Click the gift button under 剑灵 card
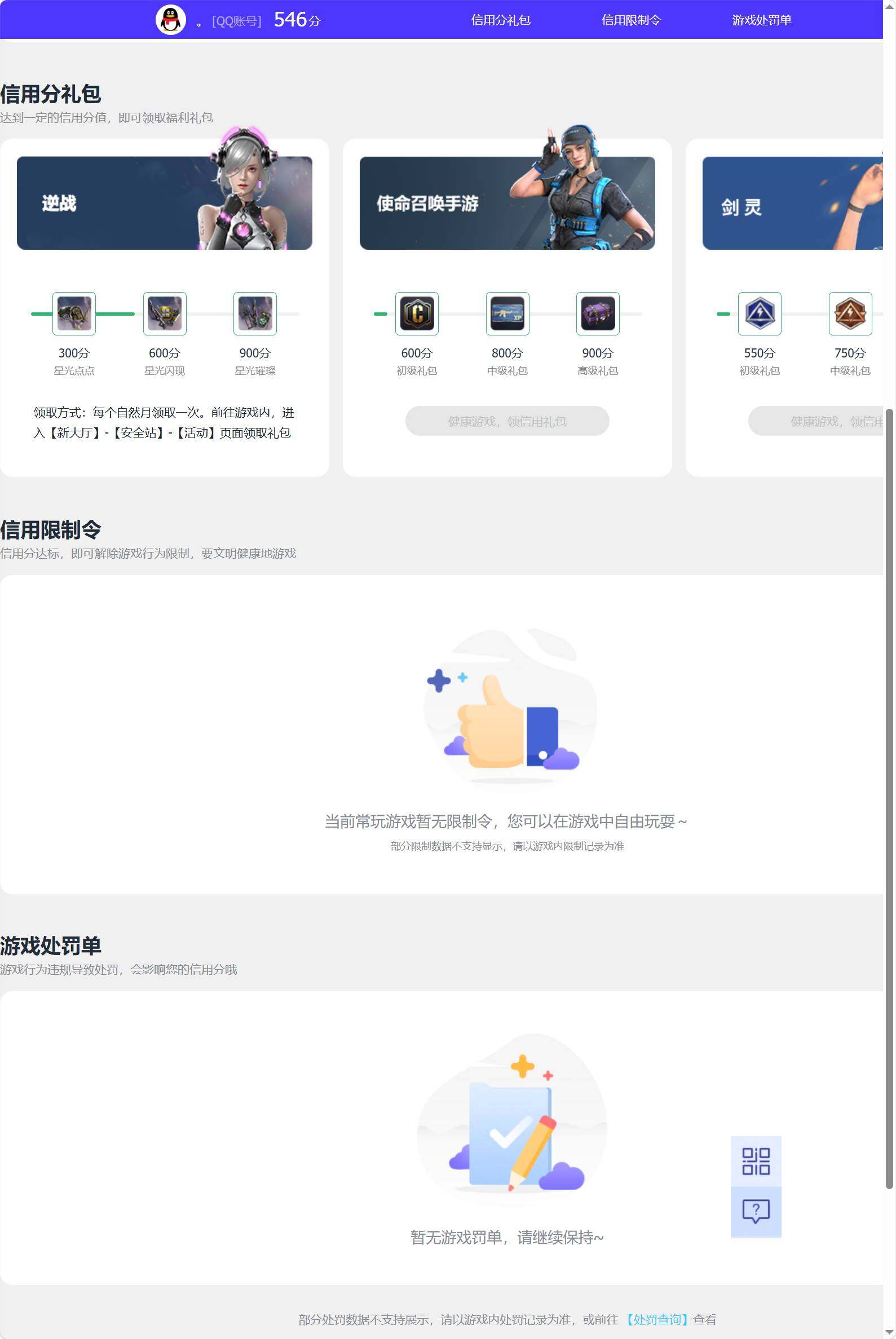Screen dimensions: 896x1339 pyautogui.click(x=816, y=421)
